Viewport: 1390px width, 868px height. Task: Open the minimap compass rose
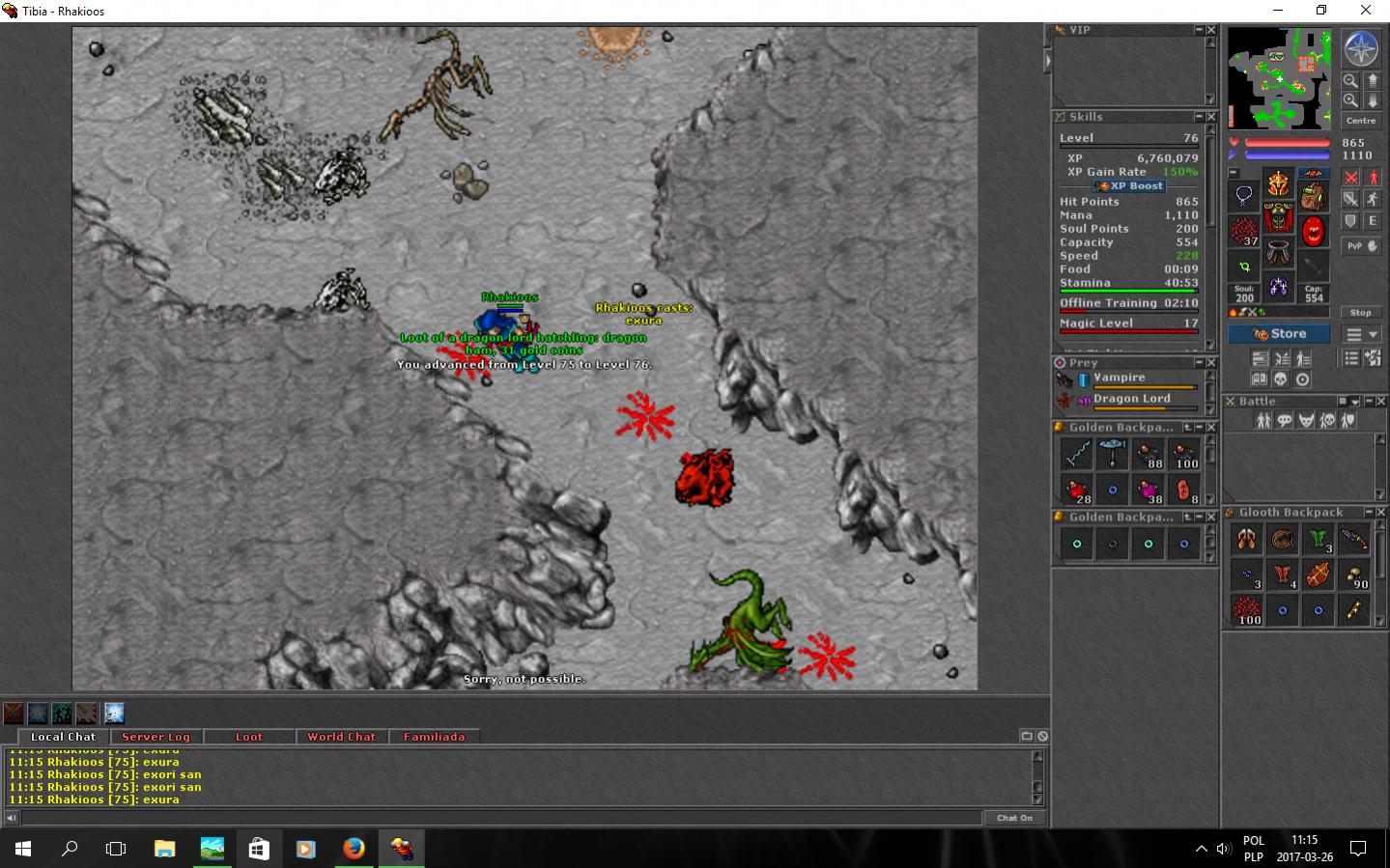click(1362, 48)
